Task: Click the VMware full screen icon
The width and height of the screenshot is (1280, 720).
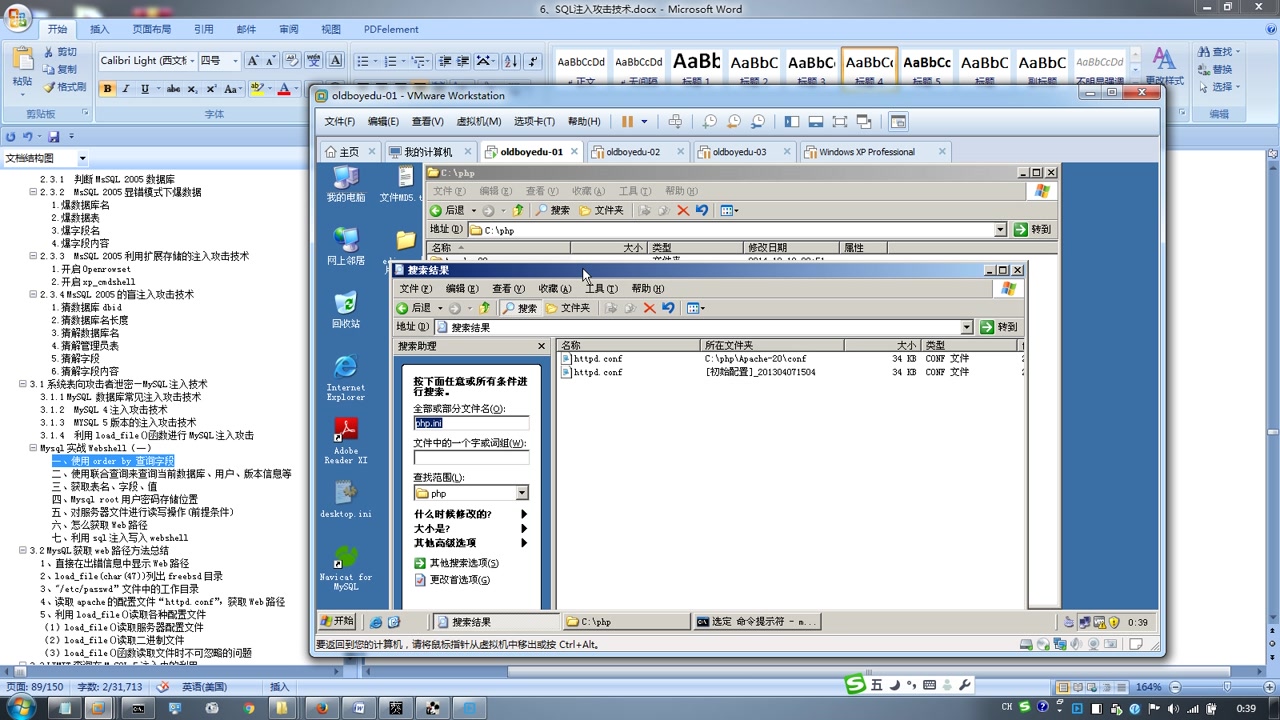Action: 839,122
